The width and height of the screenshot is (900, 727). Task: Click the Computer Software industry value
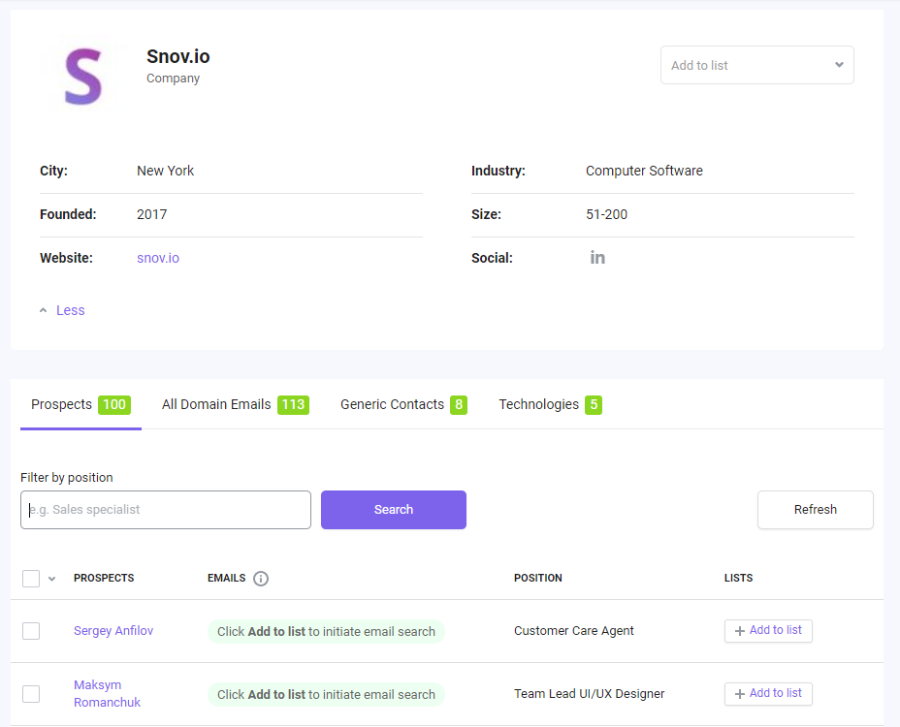click(x=644, y=171)
